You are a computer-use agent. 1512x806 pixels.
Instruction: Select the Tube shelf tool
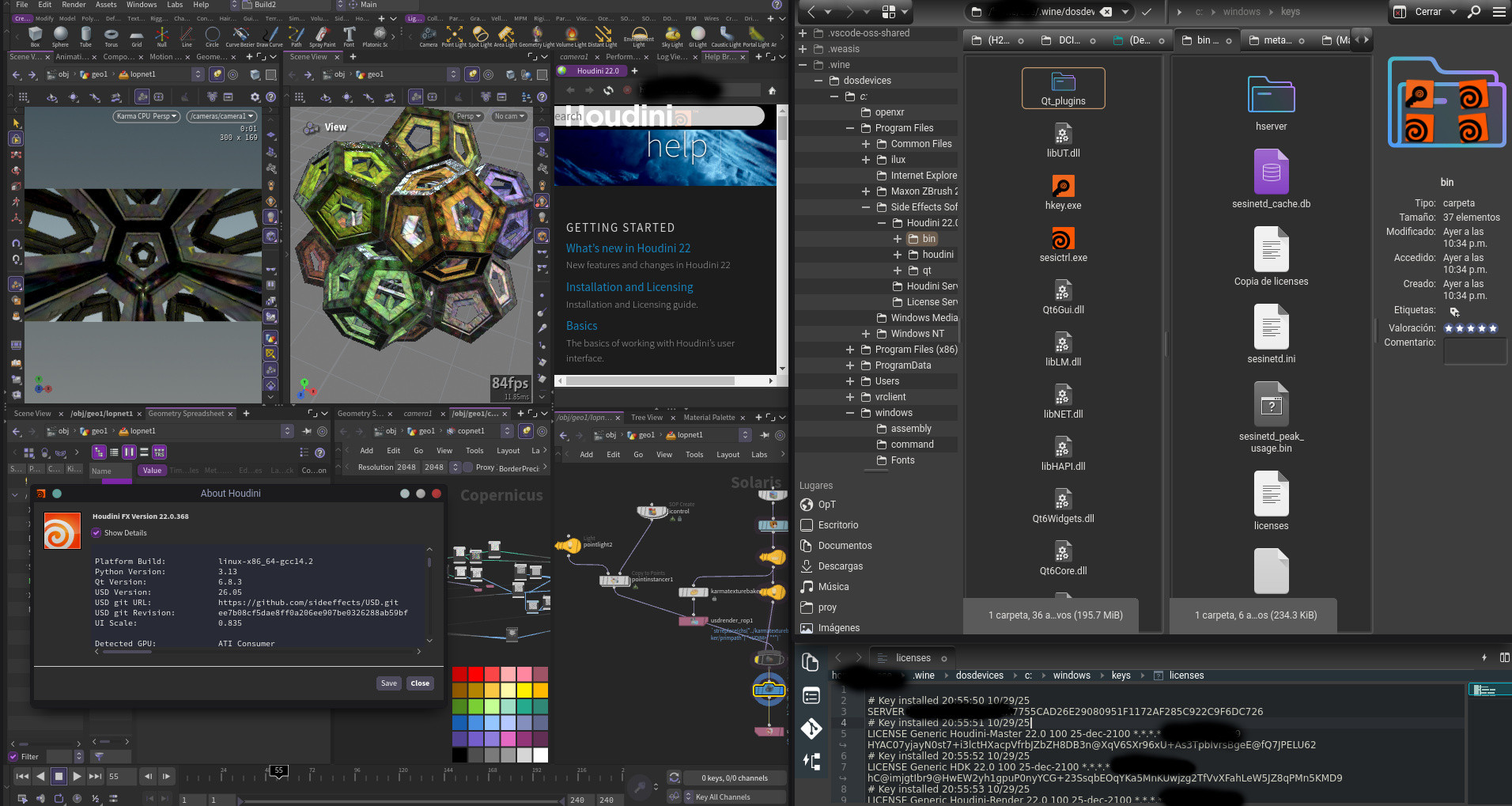[85, 36]
